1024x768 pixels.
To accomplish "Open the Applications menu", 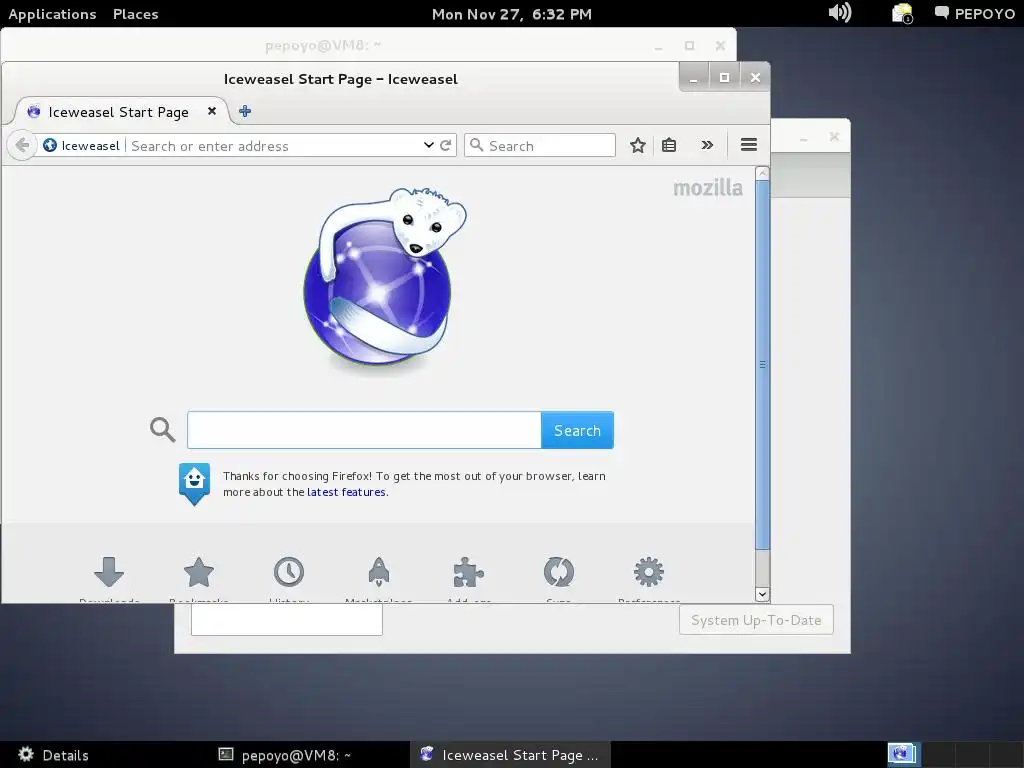I will point(52,14).
